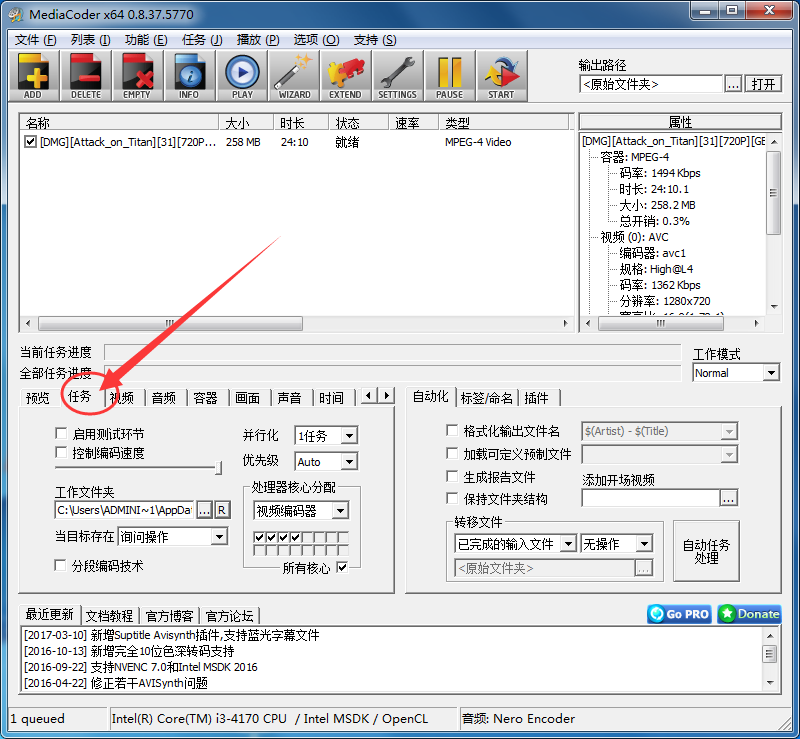Click the 打开 button beside output path
The width and height of the screenshot is (800, 739).
(763, 84)
